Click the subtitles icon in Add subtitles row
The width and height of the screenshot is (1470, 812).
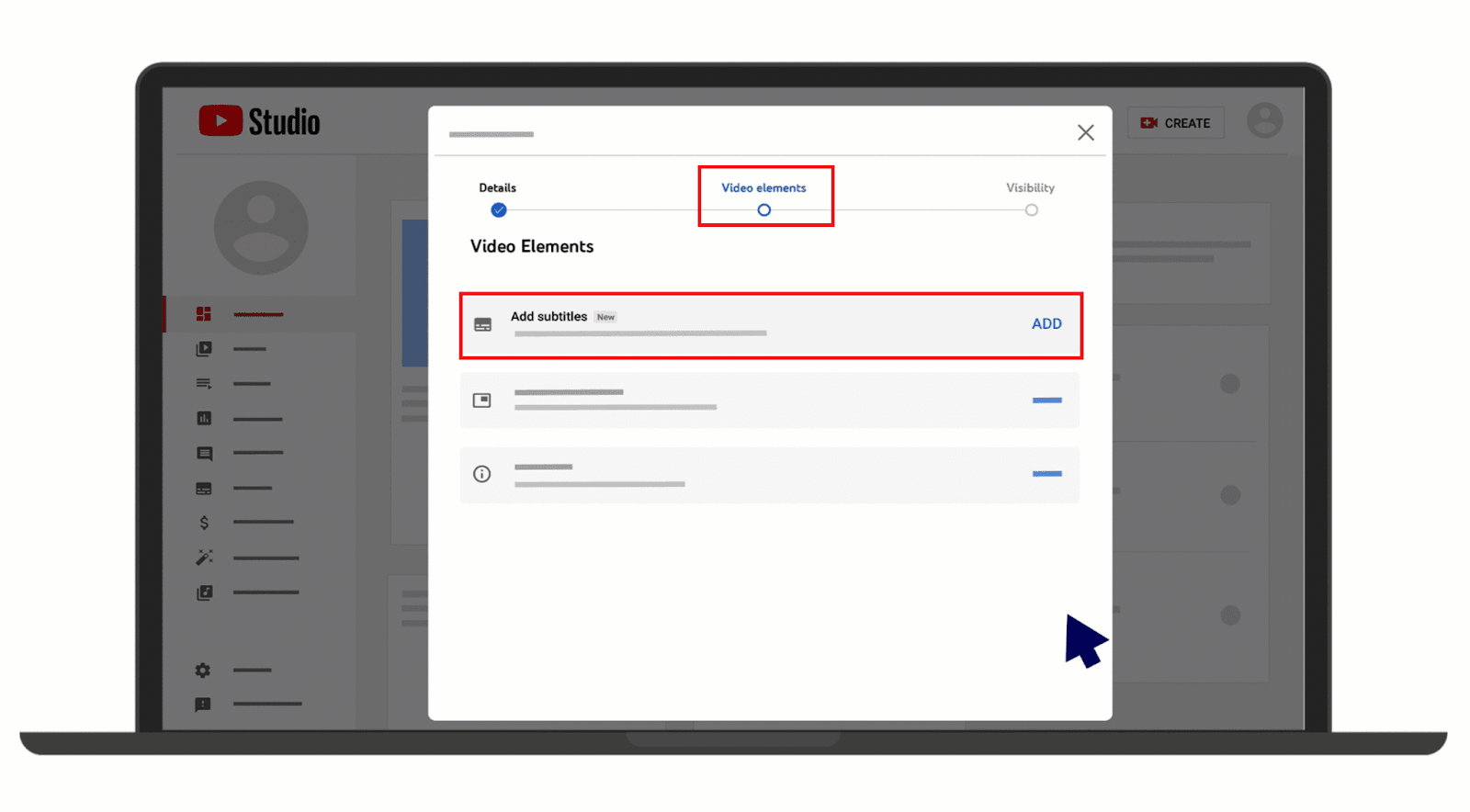pos(482,324)
